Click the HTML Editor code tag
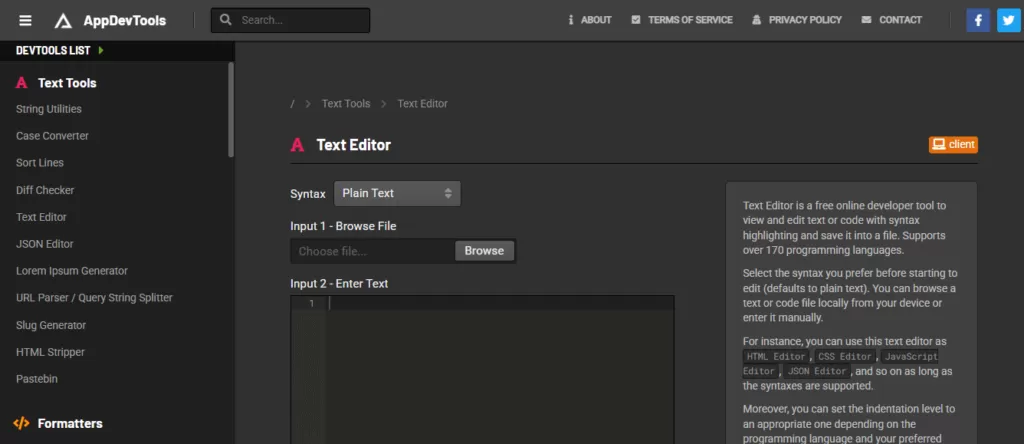Image resolution: width=1024 pixels, height=444 pixels. point(776,357)
